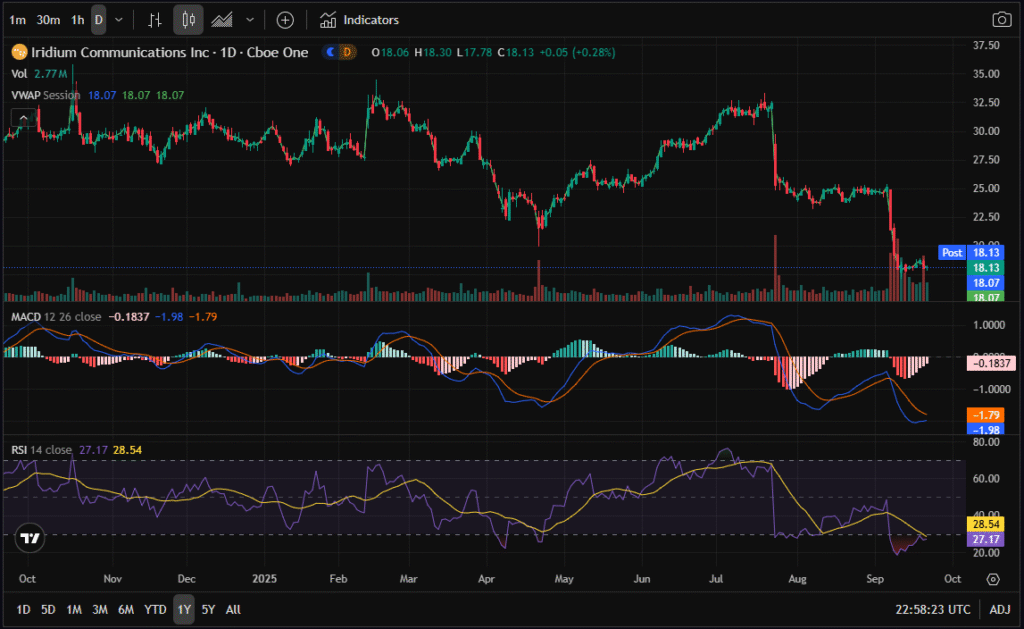Open the chart style dropdown chevron
The image size is (1024, 629).
pyautogui.click(x=249, y=20)
